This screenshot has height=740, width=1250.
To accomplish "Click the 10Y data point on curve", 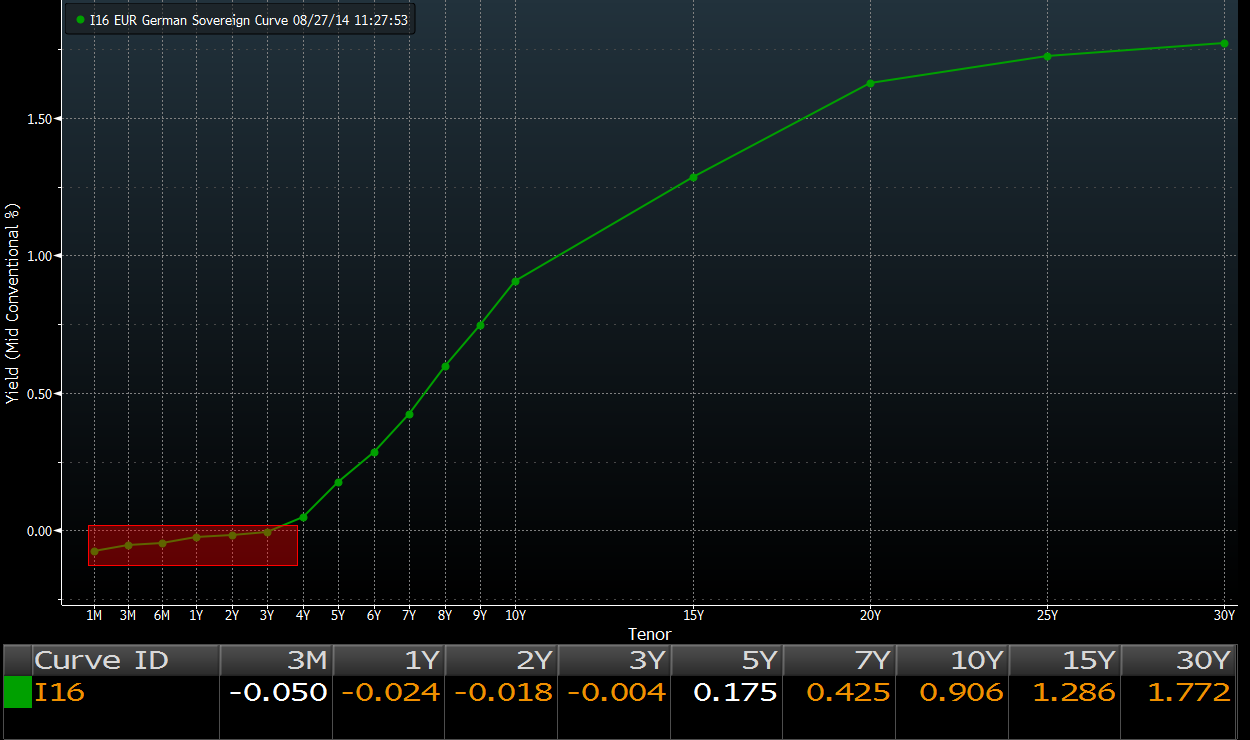I will [515, 281].
